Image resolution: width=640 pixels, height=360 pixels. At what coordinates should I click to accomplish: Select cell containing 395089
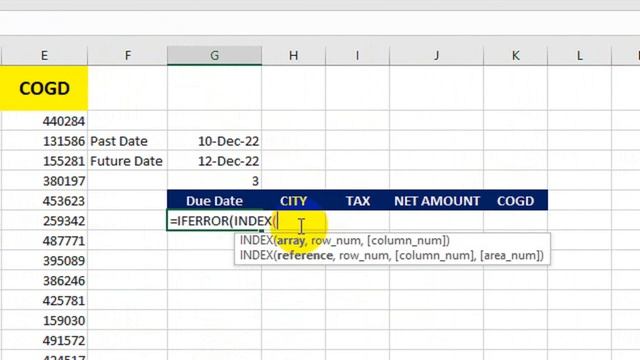click(x=44, y=261)
